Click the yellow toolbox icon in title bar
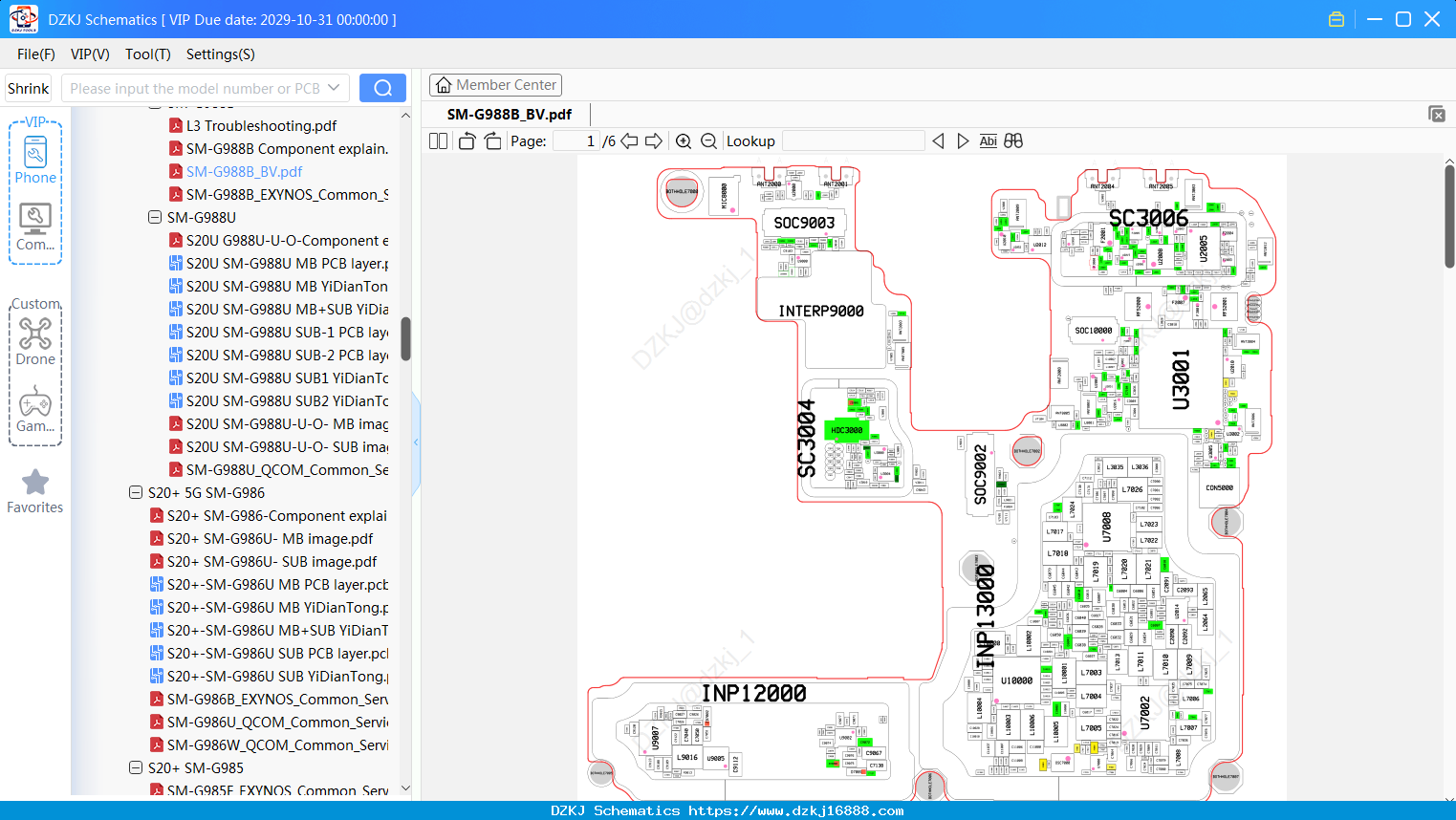Viewport: 1456px width, 820px height. coord(1336,19)
